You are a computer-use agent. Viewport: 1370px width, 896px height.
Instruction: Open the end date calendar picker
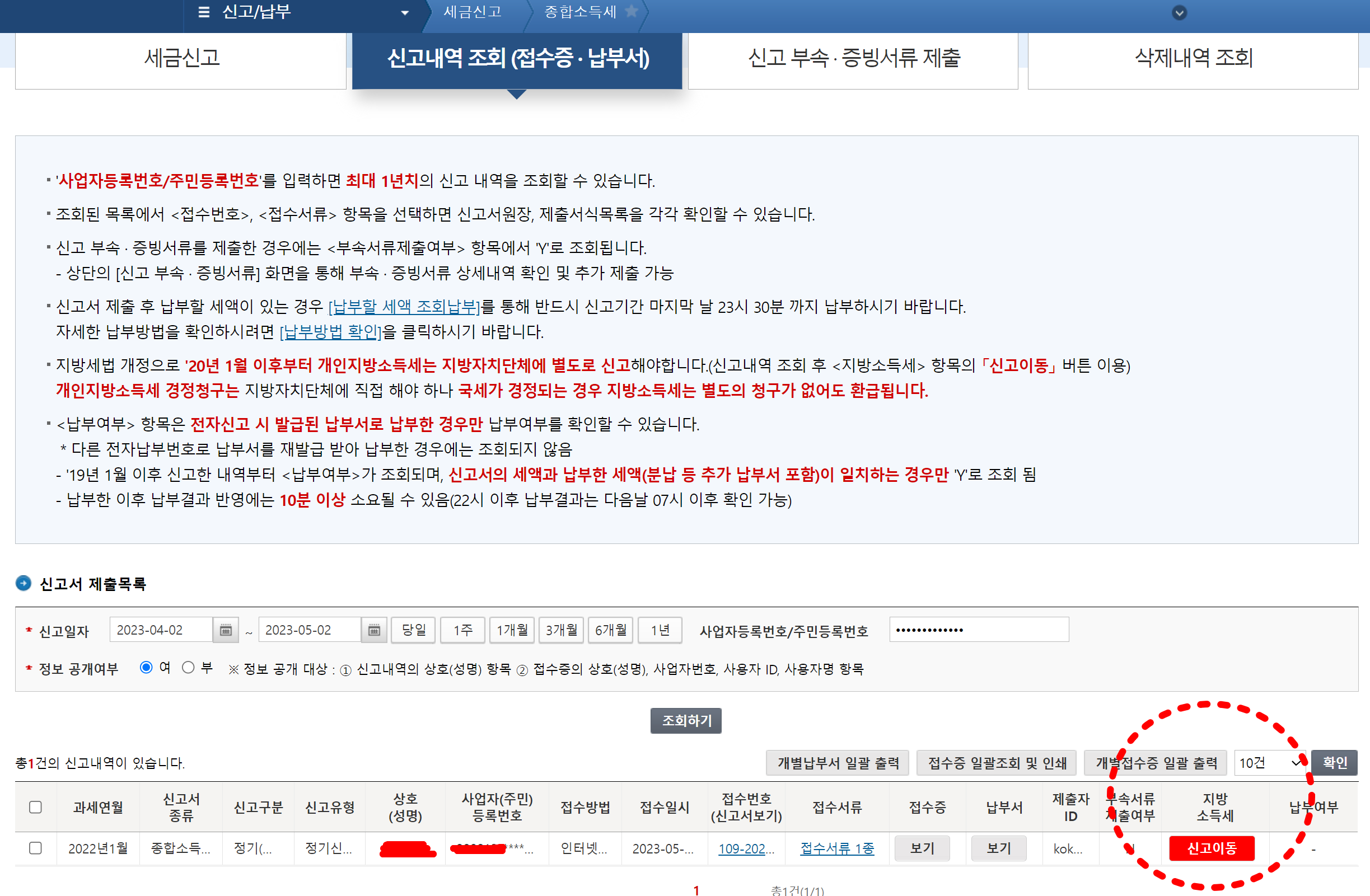(374, 630)
